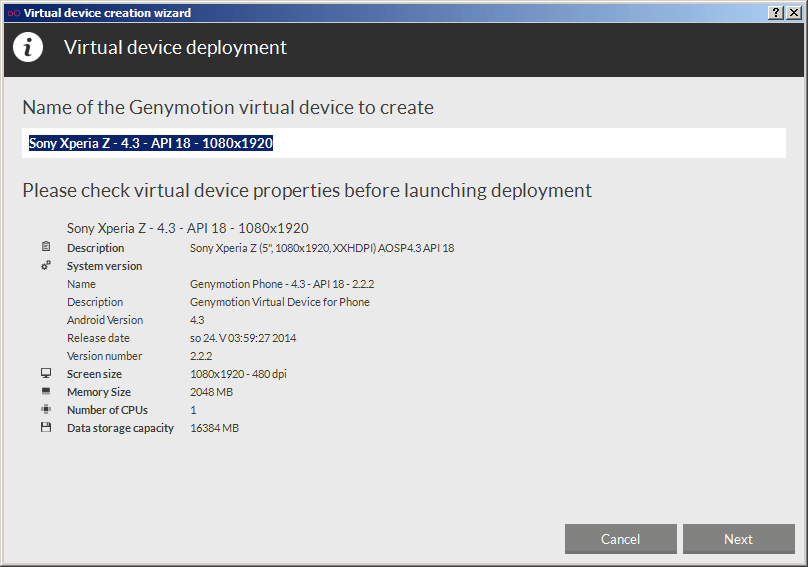Image resolution: width=808 pixels, height=567 pixels.
Task: Click the info icon in header
Action: [28, 47]
